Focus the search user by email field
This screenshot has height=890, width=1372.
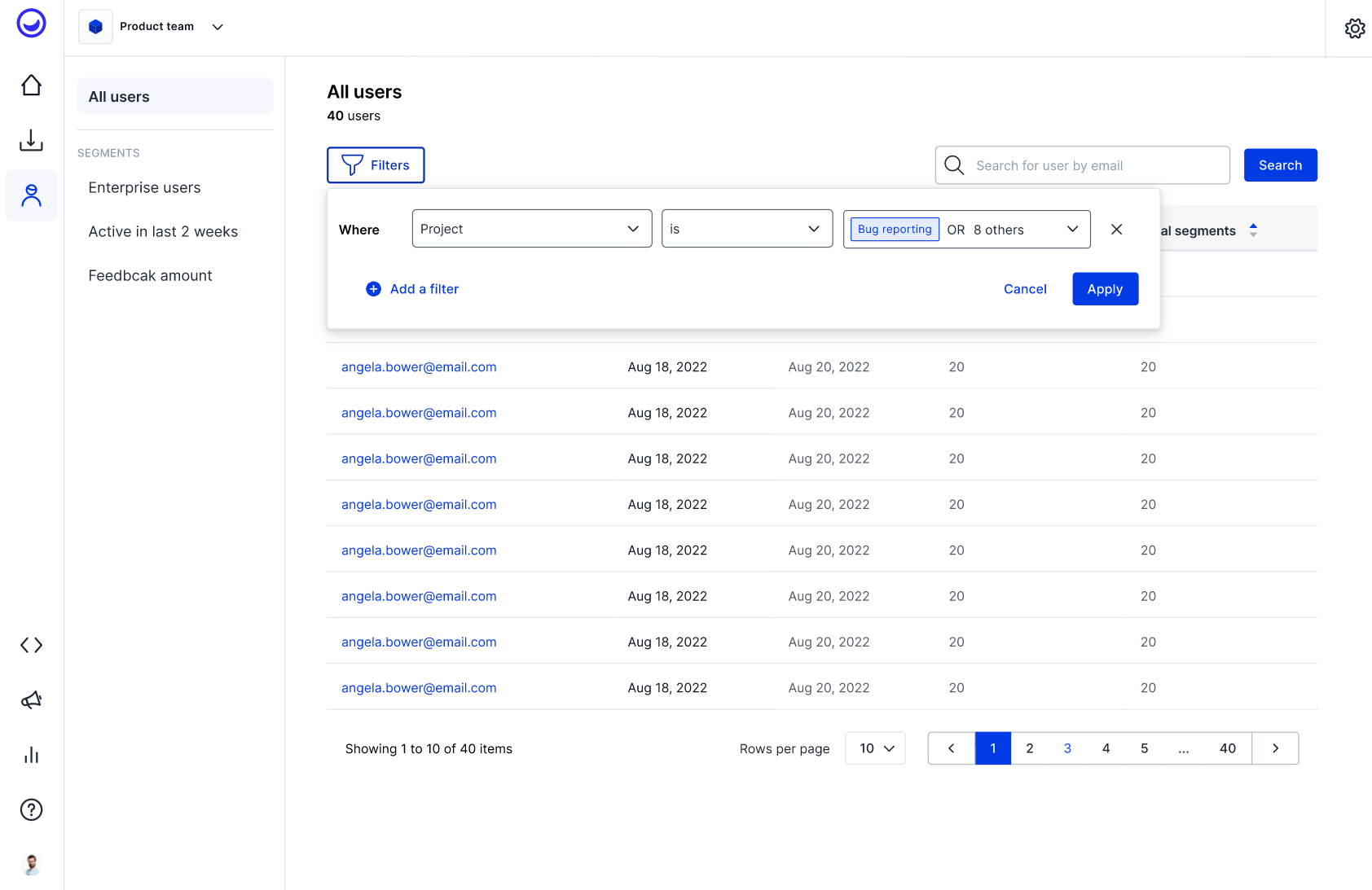(x=1083, y=165)
